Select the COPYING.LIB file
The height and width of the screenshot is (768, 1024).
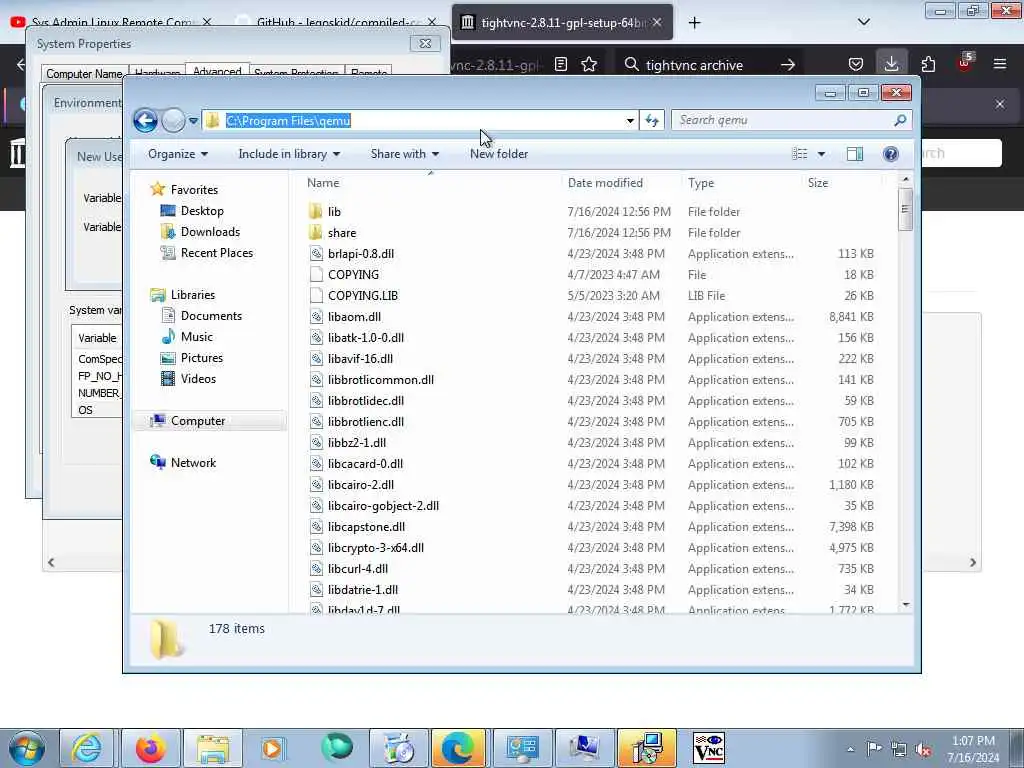coord(362,295)
